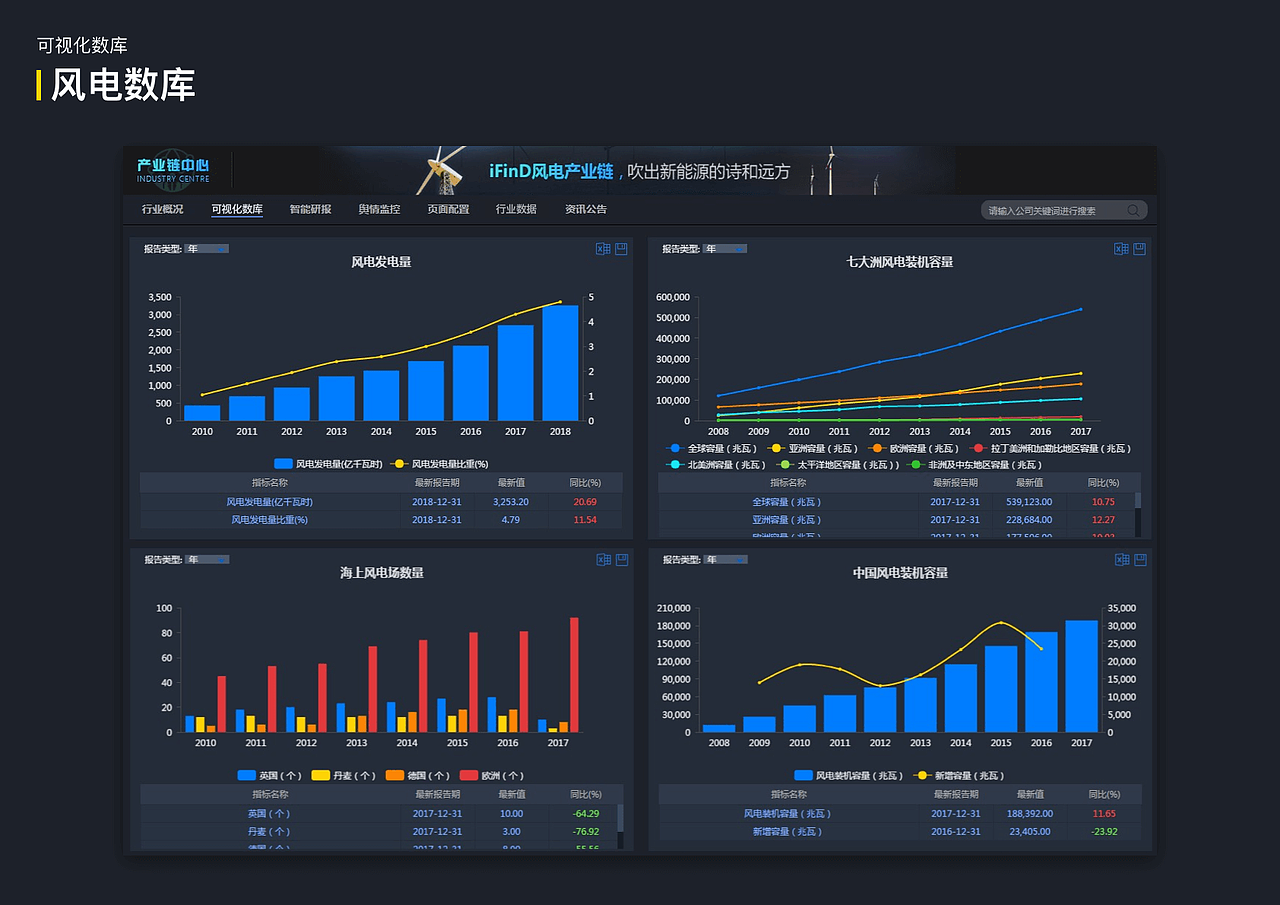Image resolution: width=1280 pixels, height=905 pixels.
Task: Save the 中国风电装机容量 chart
Action: 1139,560
